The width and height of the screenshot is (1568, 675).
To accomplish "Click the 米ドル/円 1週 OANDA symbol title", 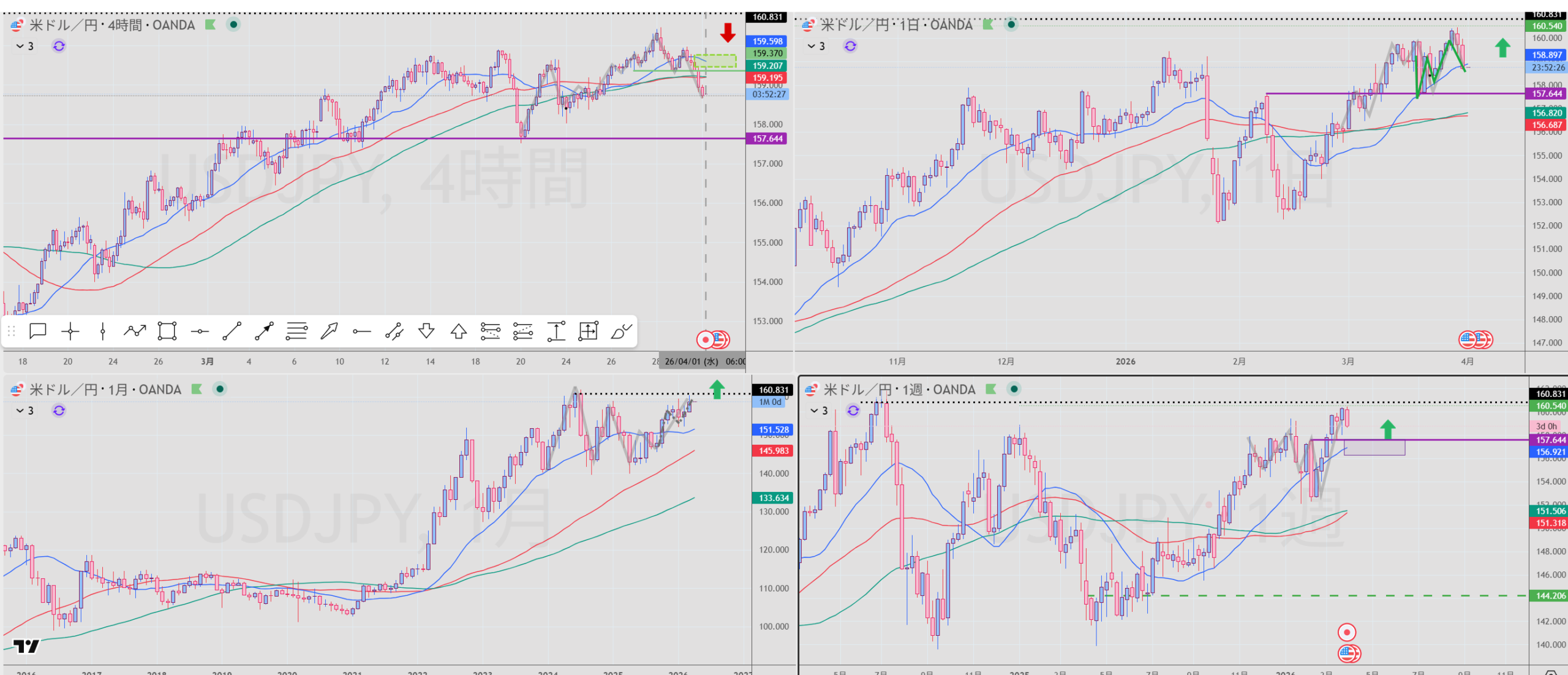I will click(899, 390).
